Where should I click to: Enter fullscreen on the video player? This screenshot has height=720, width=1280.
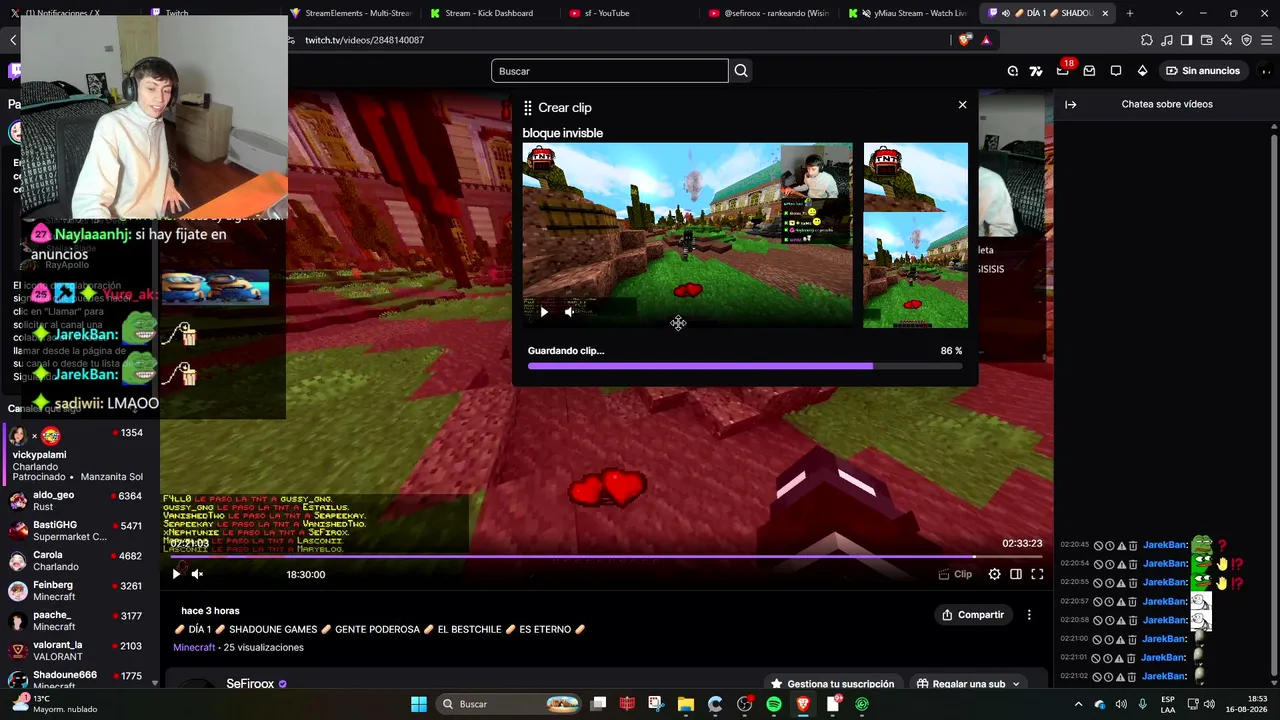pyautogui.click(x=1037, y=574)
